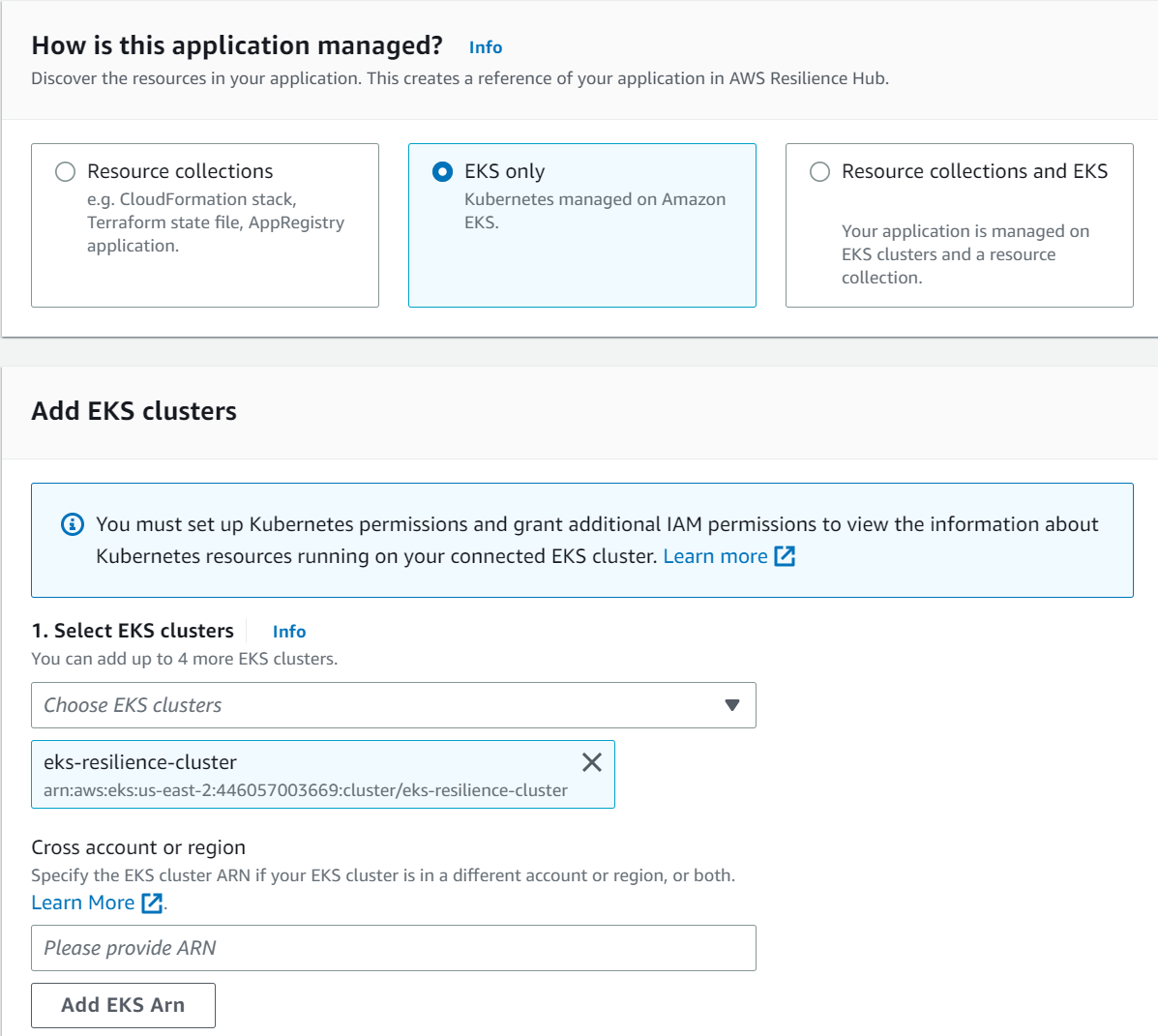Focus the Please provide ARN input field

(x=393, y=948)
